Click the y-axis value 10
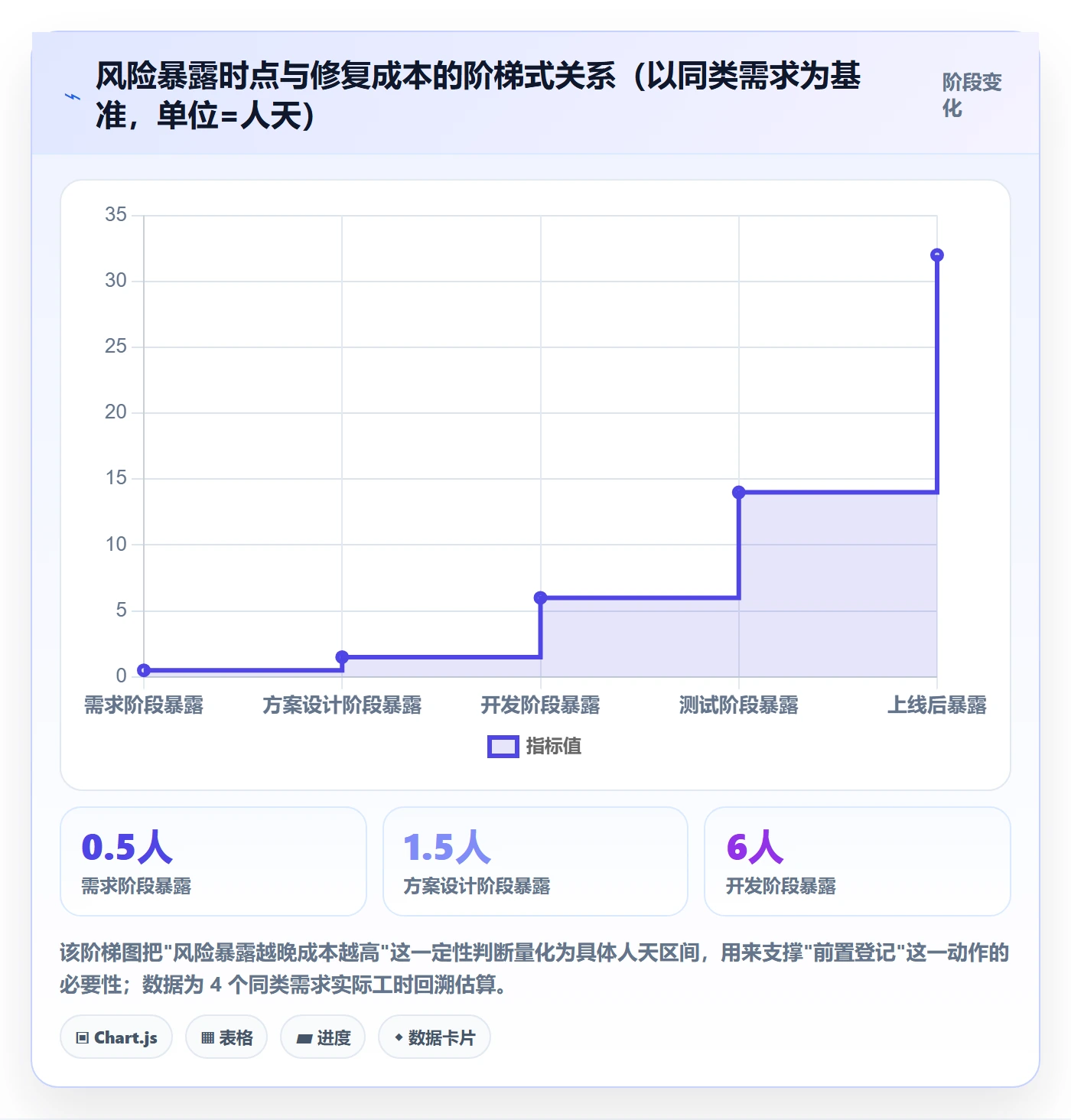1071x1120 pixels. 116,545
